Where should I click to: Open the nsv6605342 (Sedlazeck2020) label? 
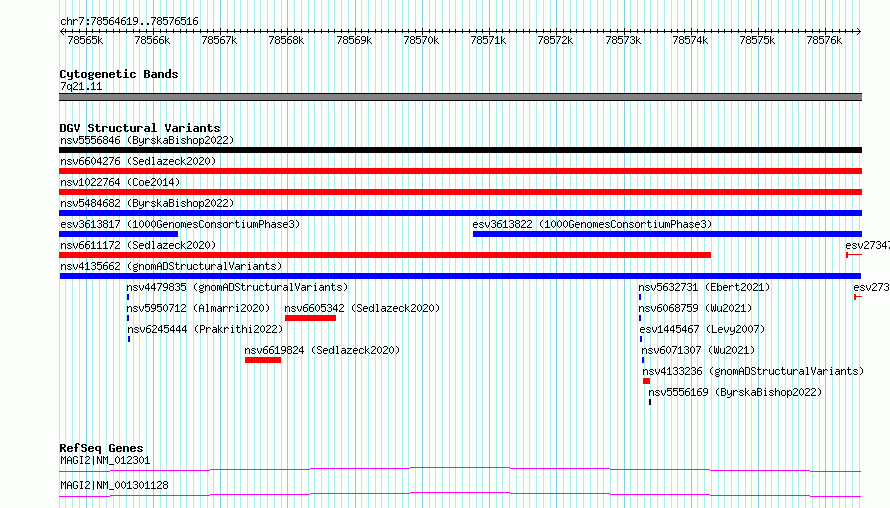pos(362,308)
